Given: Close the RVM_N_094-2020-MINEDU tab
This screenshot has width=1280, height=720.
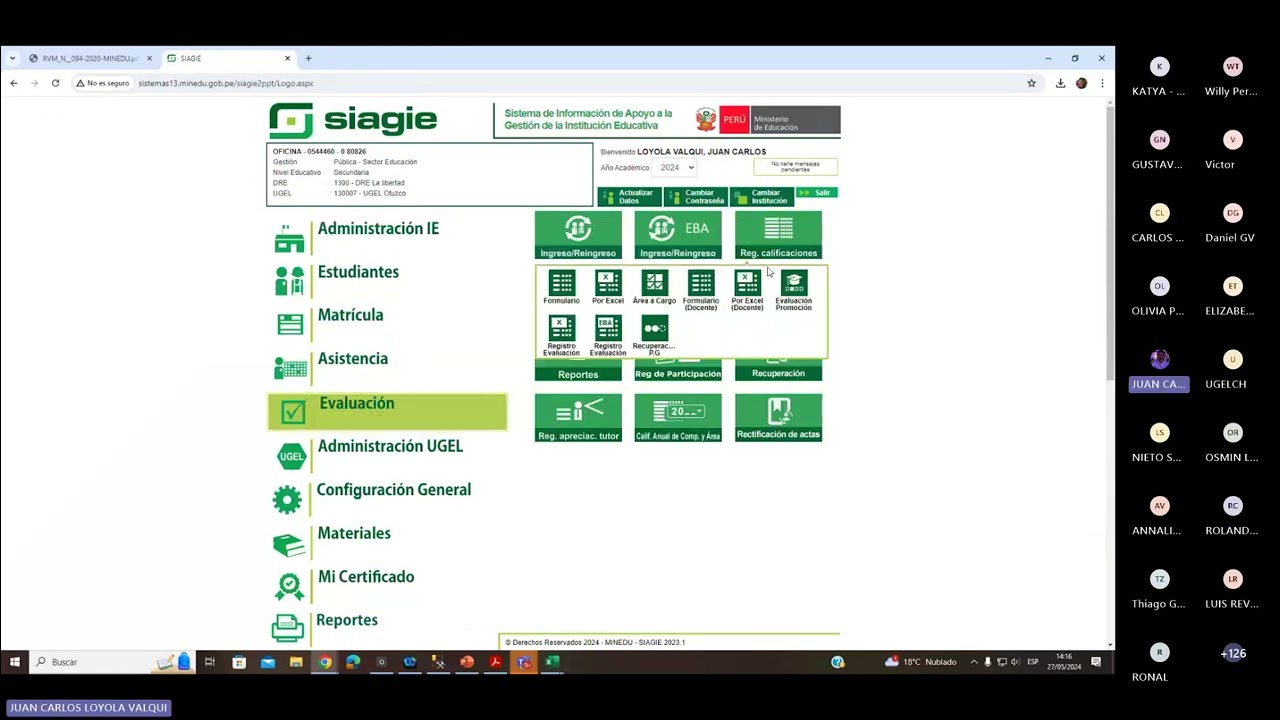Looking at the screenshot, I should click(x=150, y=58).
